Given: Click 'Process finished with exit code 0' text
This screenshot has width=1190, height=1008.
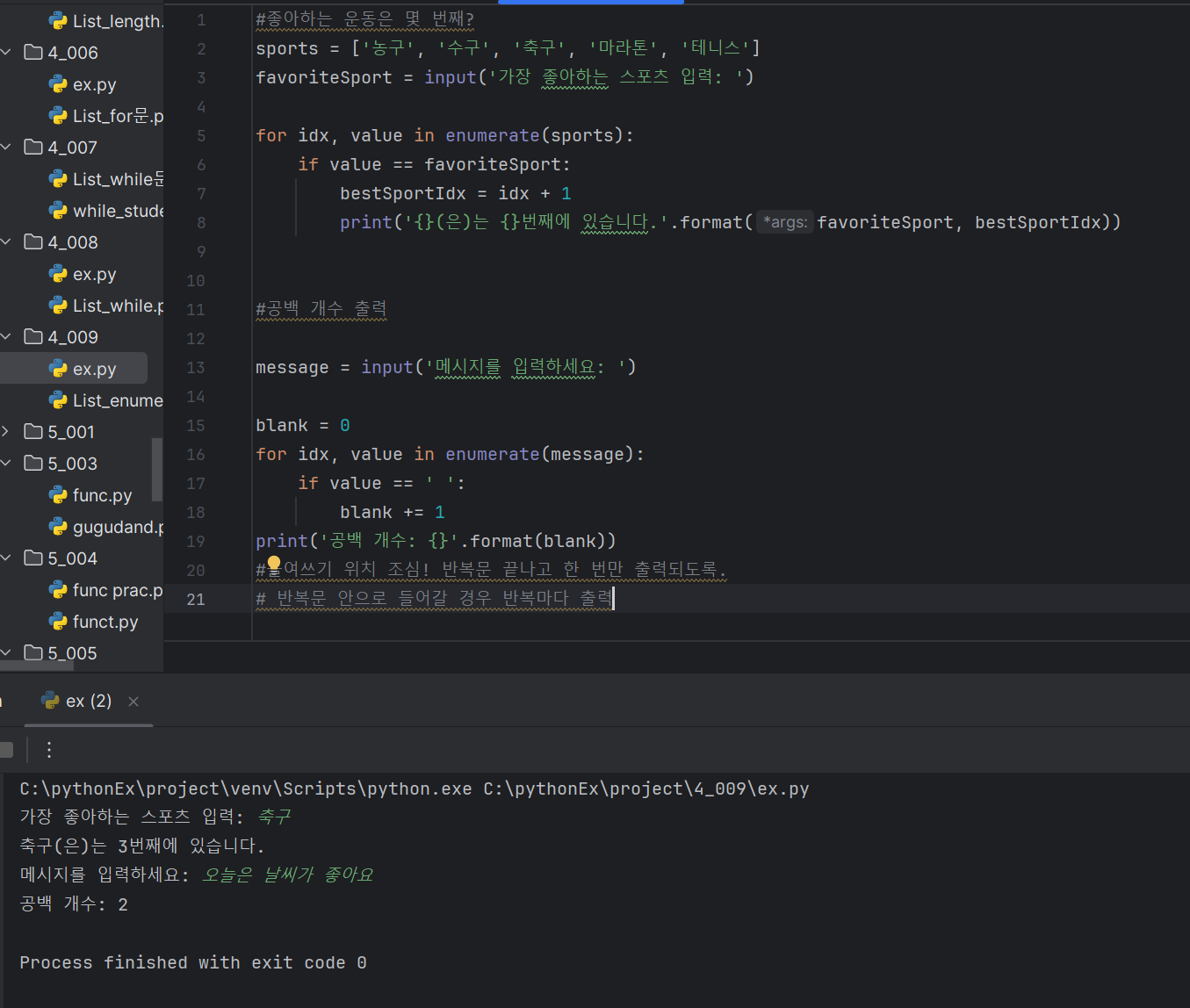Looking at the screenshot, I should [193, 962].
